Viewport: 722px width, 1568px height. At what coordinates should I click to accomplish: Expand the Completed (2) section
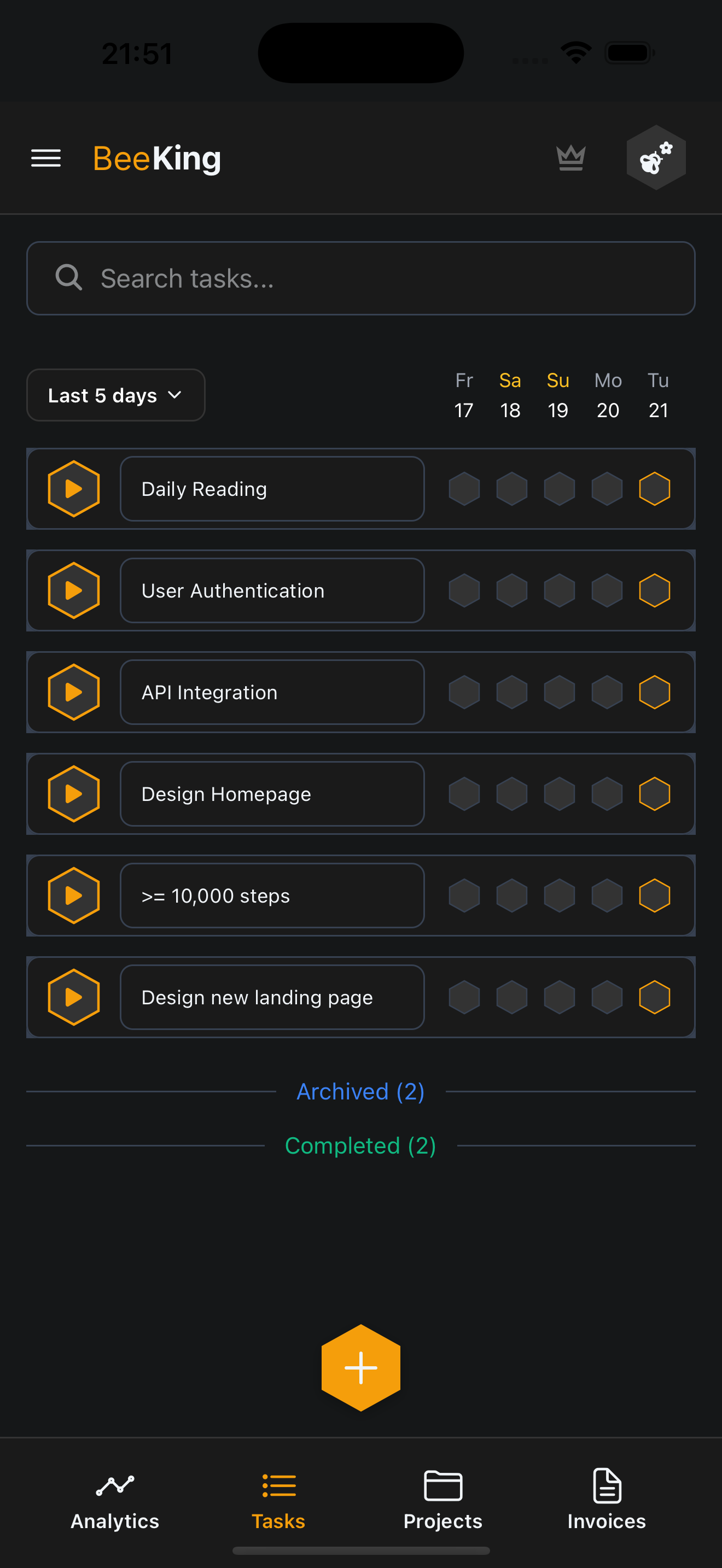click(360, 1145)
